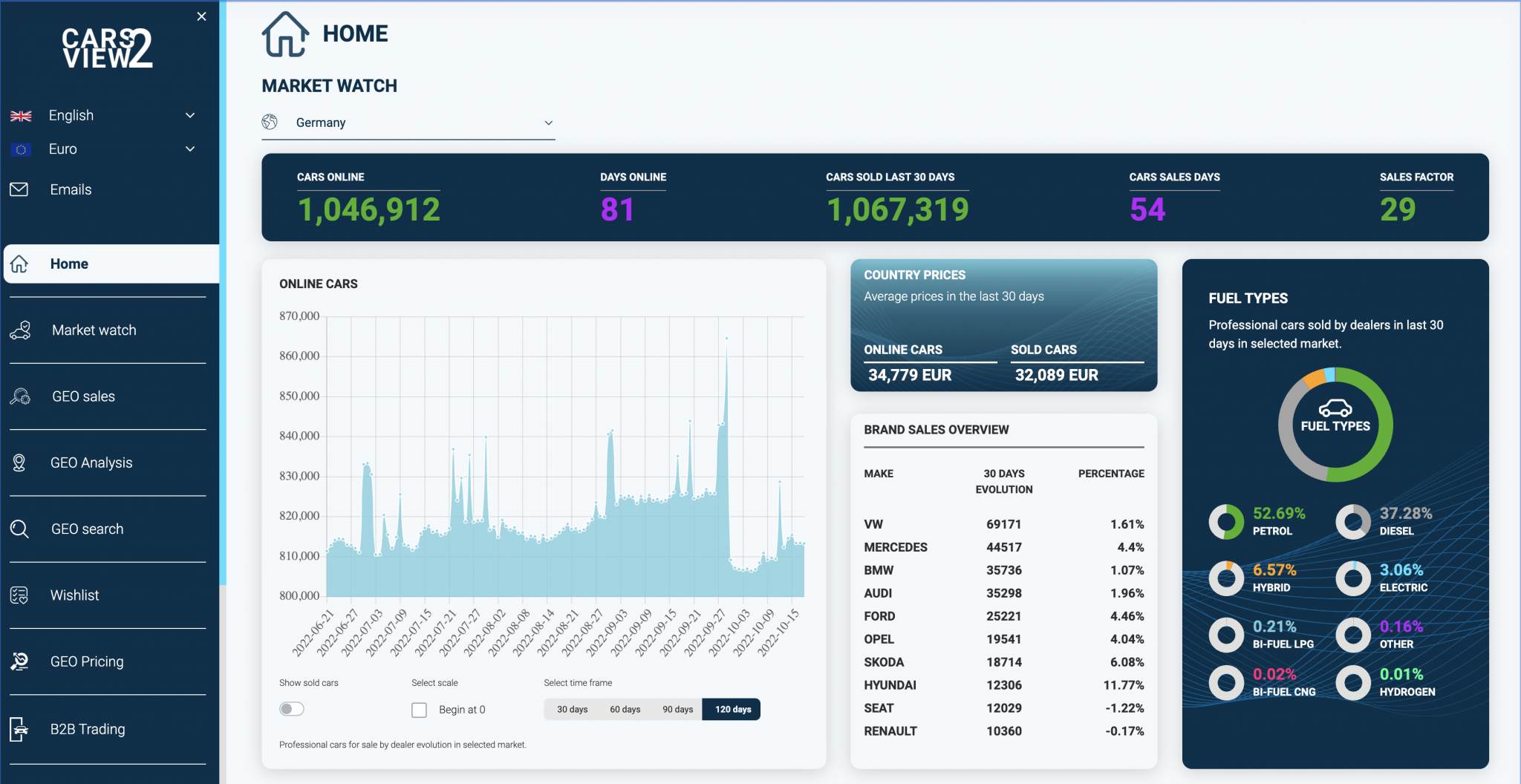Image resolution: width=1521 pixels, height=784 pixels.
Task: Click the Days Online value 81
Action: coord(617,209)
